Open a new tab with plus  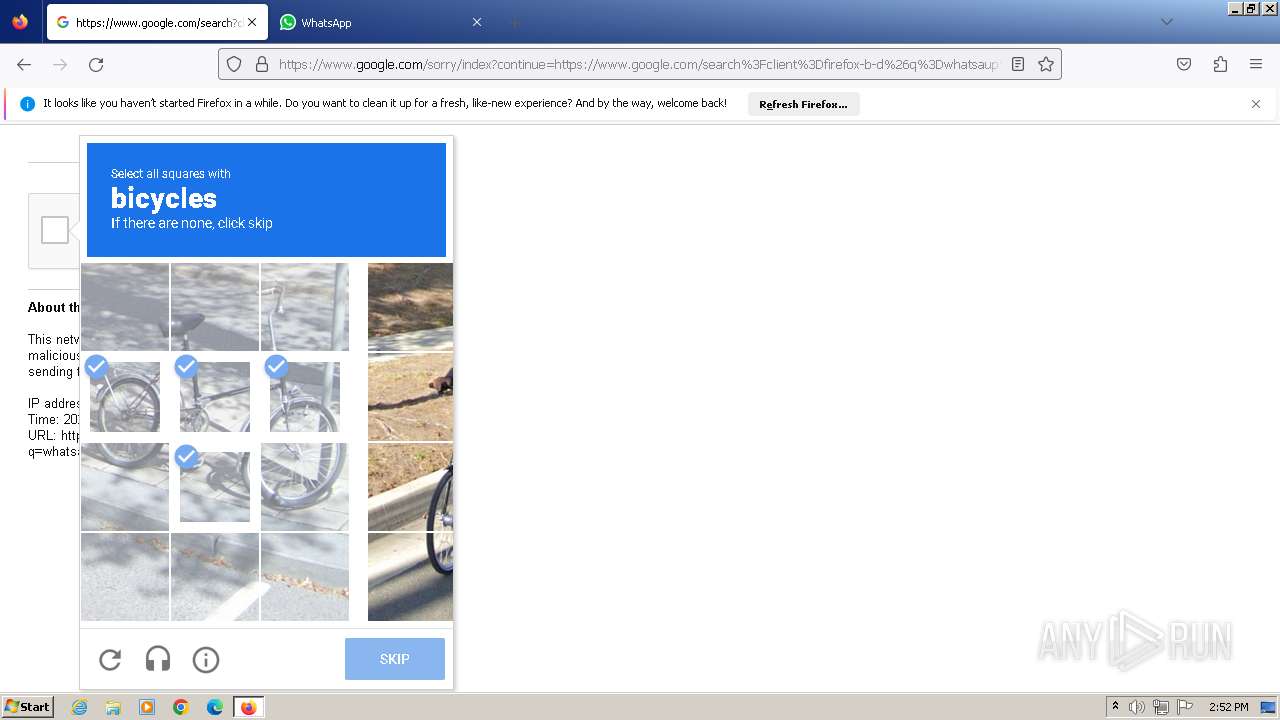(514, 22)
